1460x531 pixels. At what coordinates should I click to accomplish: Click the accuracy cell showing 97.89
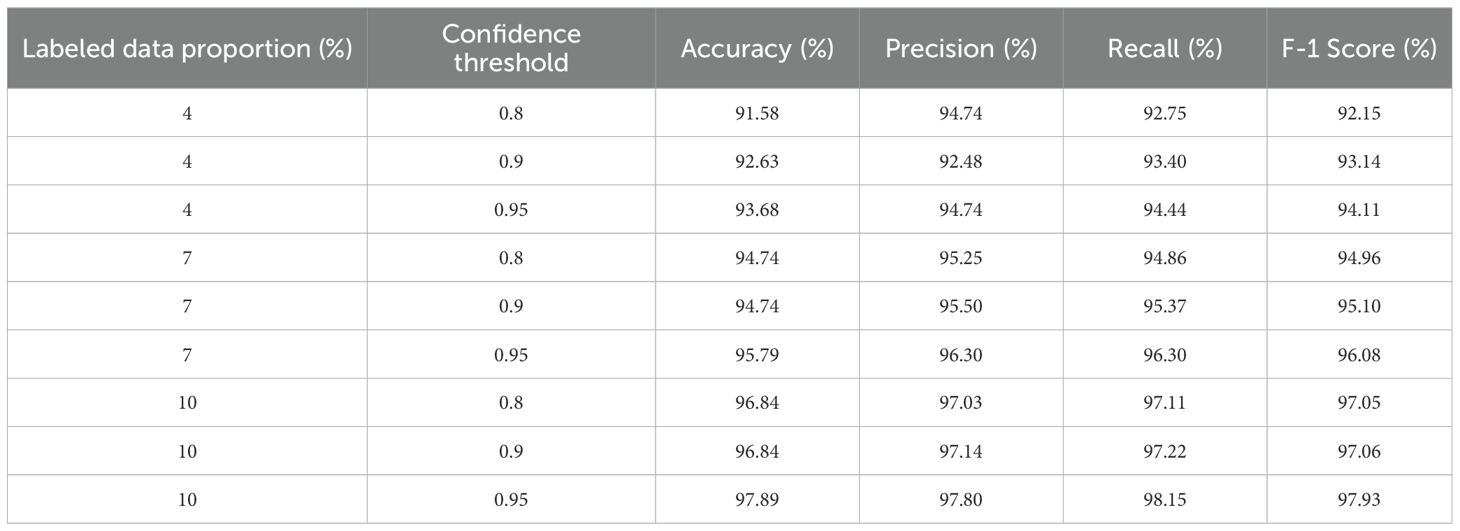[x=757, y=498]
